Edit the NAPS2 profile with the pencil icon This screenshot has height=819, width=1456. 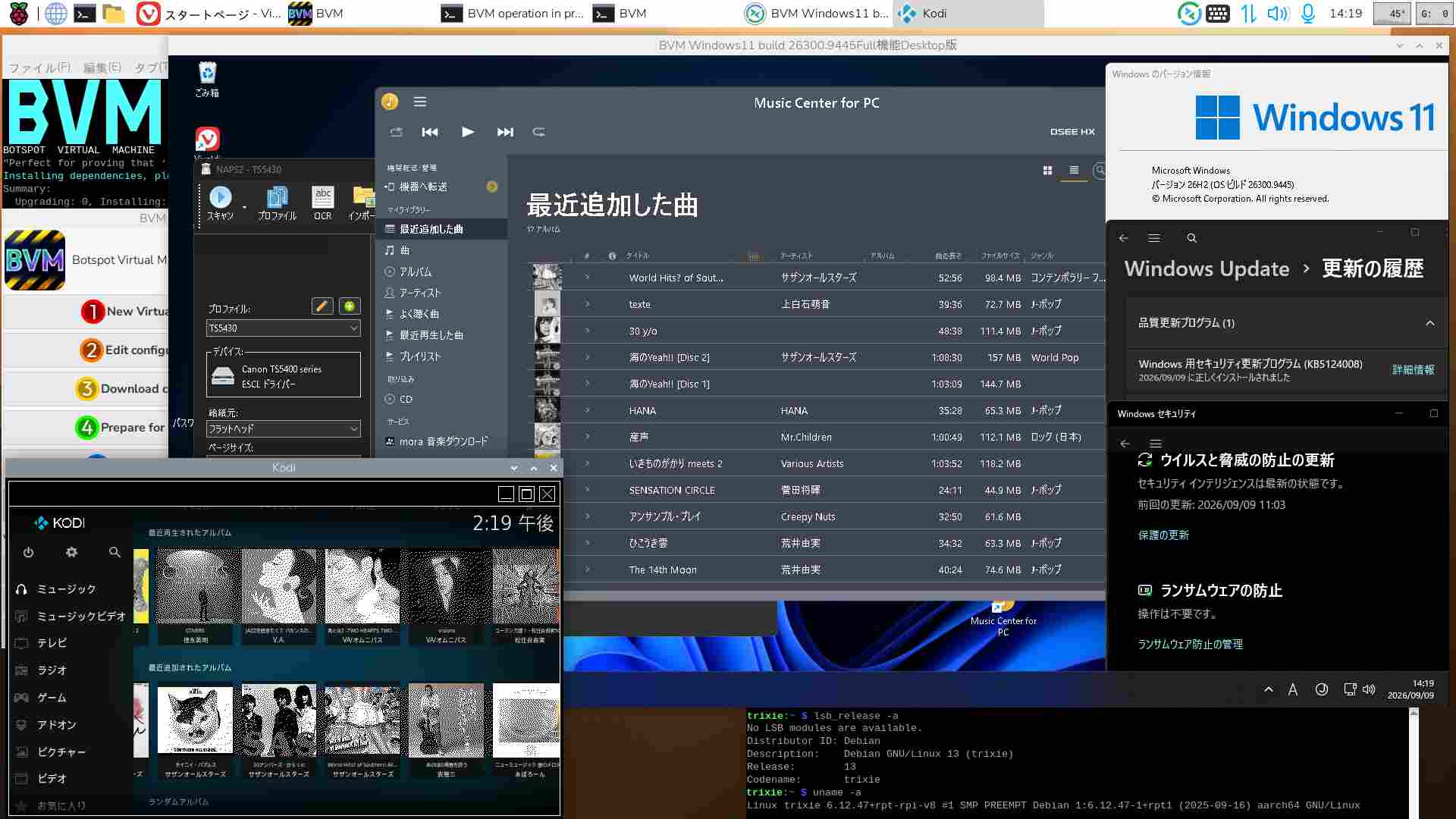[322, 306]
